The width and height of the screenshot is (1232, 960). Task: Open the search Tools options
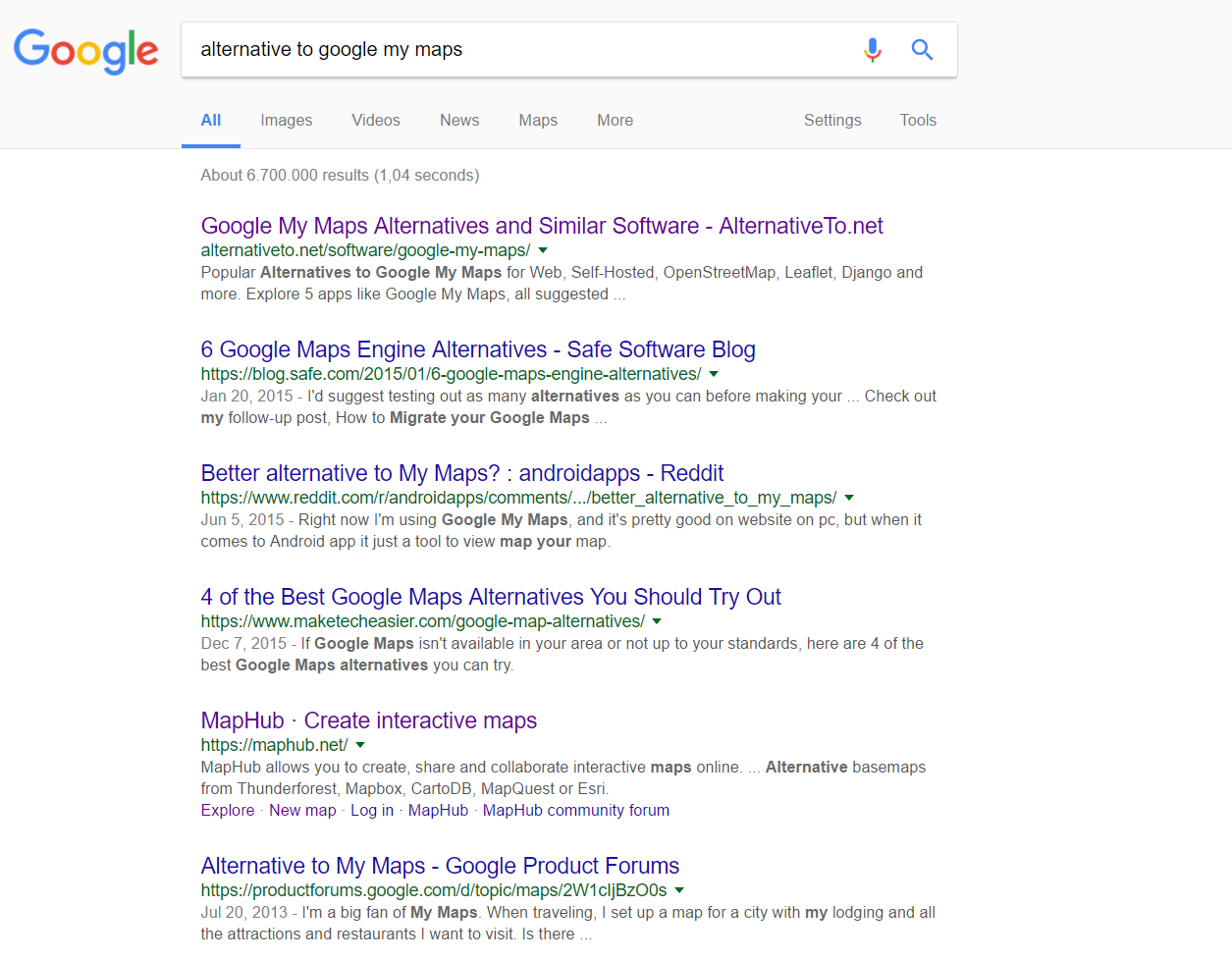click(x=918, y=120)
